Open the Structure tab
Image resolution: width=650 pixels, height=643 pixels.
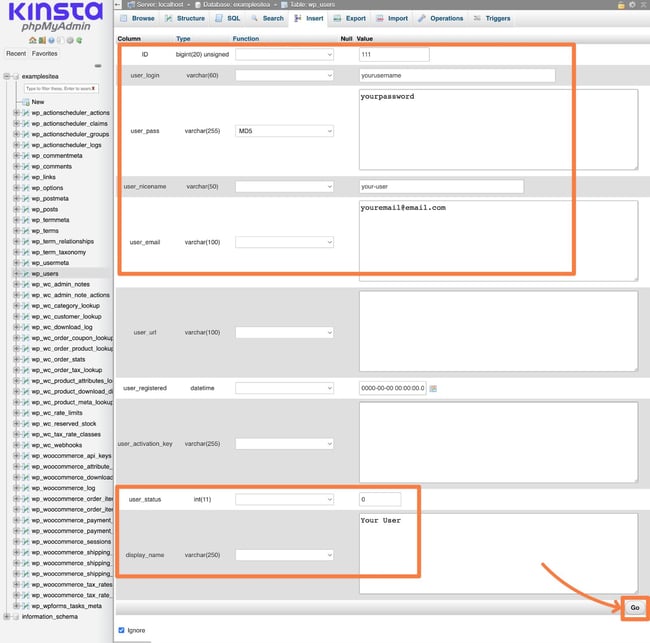[186, 18]
